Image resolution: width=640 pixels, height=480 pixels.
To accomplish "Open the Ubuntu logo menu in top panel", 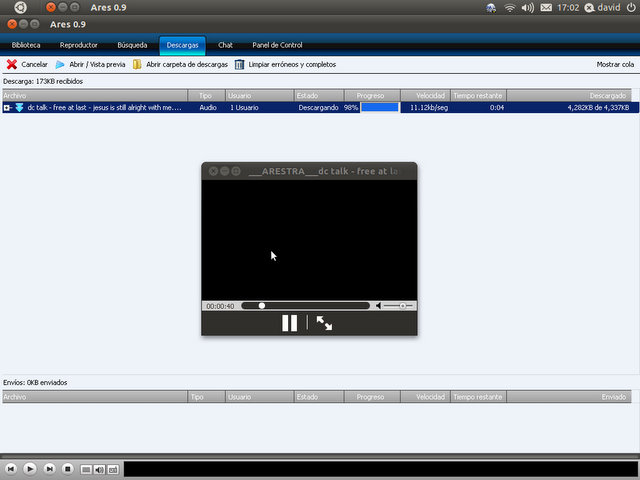I will pos(20,7).
